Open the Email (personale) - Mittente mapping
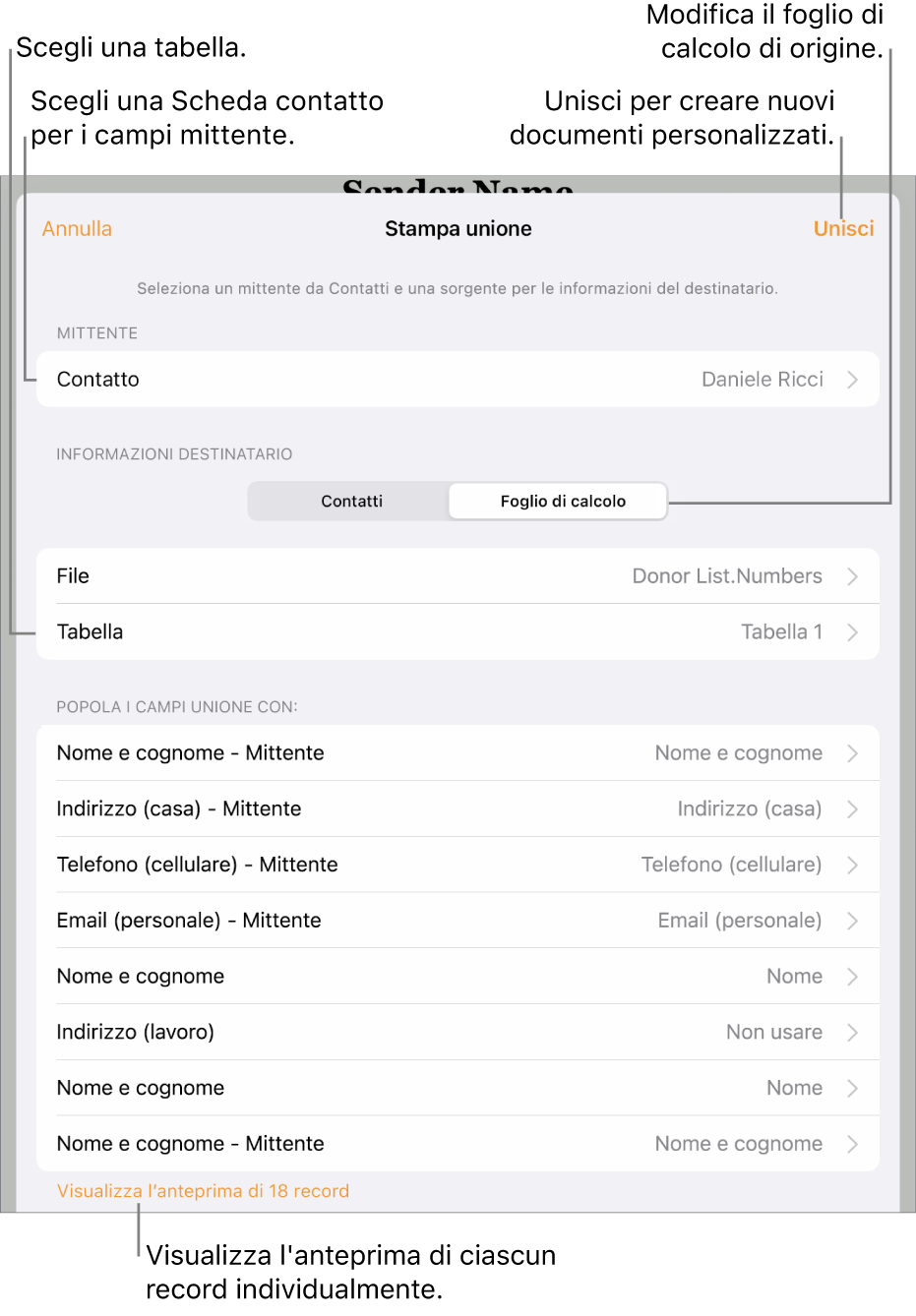Image resolution: width=916 pixels, height=1316 pixels. tap(458, 921)
